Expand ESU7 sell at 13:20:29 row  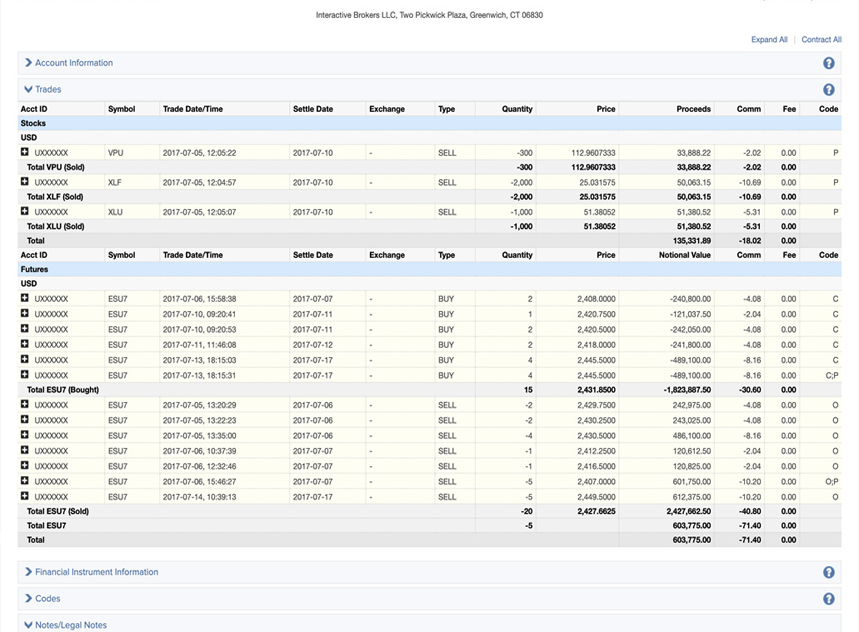(x=25, y=405)
